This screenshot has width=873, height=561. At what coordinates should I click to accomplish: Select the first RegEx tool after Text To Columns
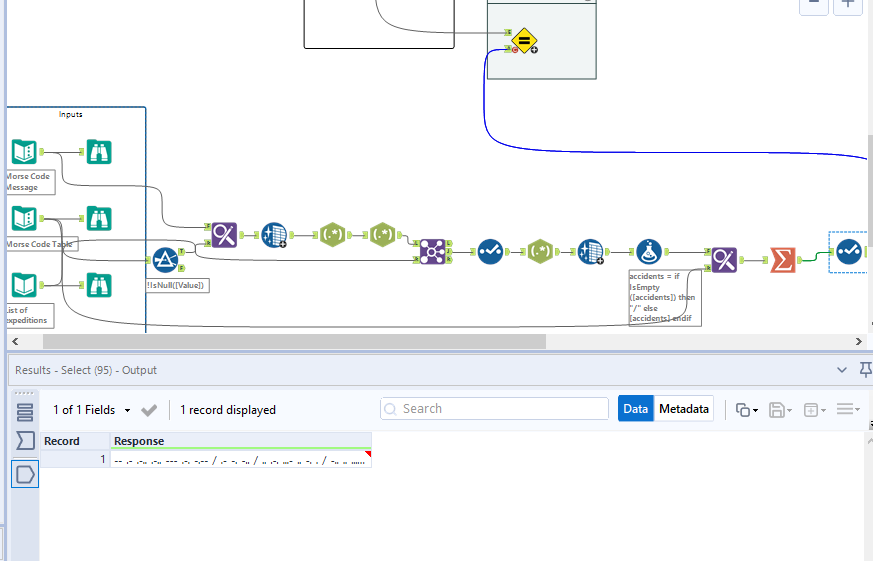click(x=333, y=235)
